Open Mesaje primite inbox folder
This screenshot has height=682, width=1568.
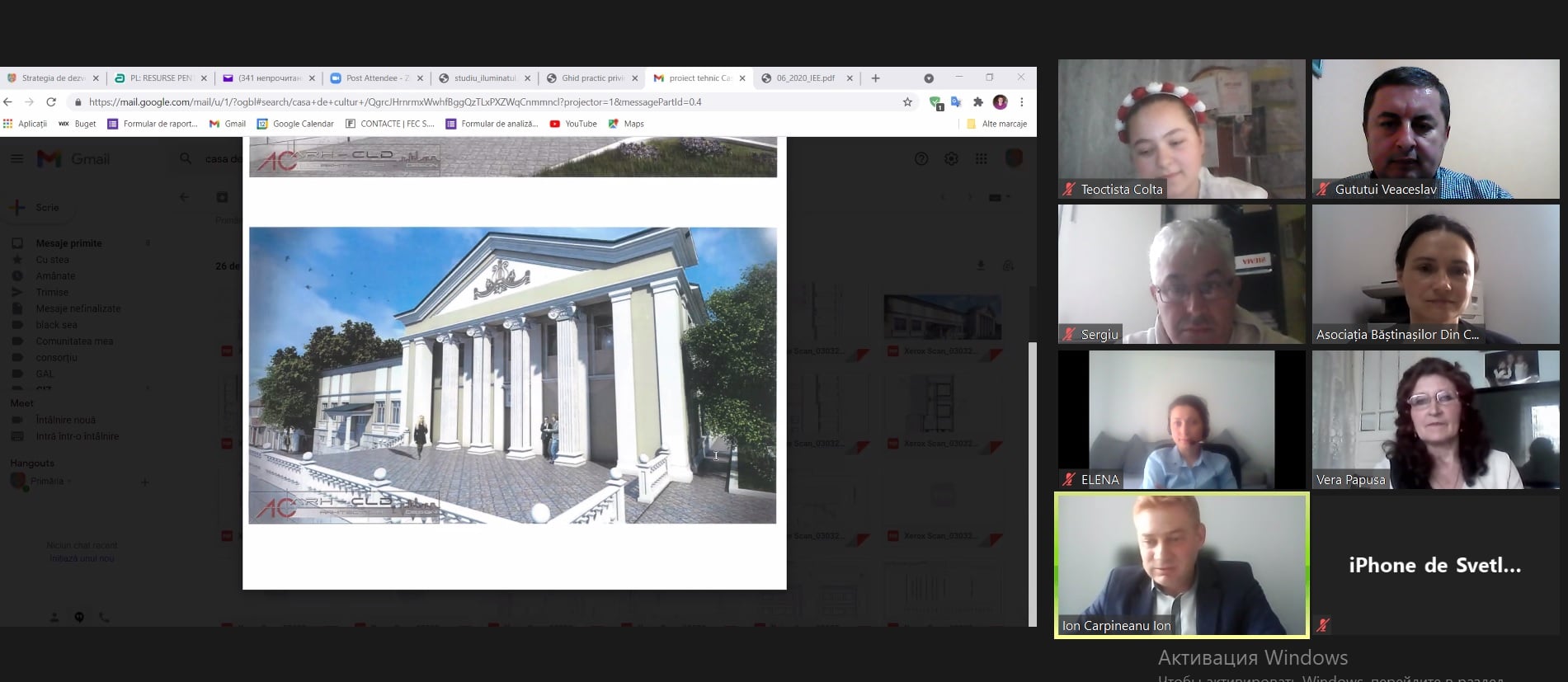pos(68,243)
